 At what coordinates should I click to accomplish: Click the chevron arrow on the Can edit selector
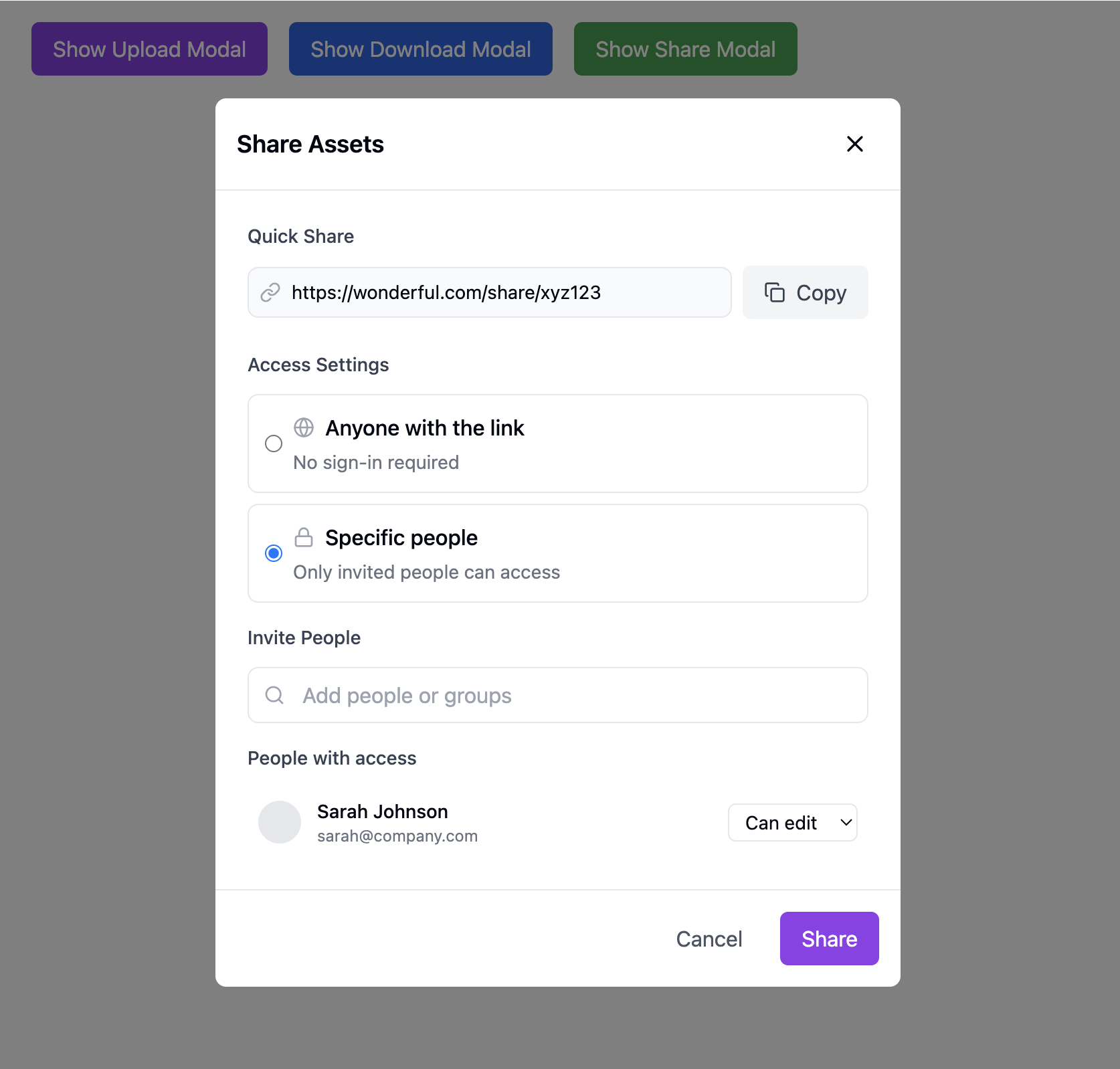tap(846, 823)
